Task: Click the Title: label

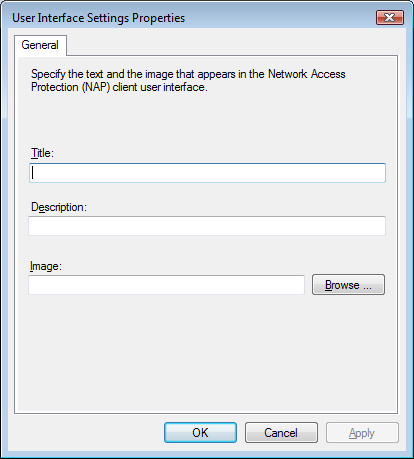Action: point(42,153)
